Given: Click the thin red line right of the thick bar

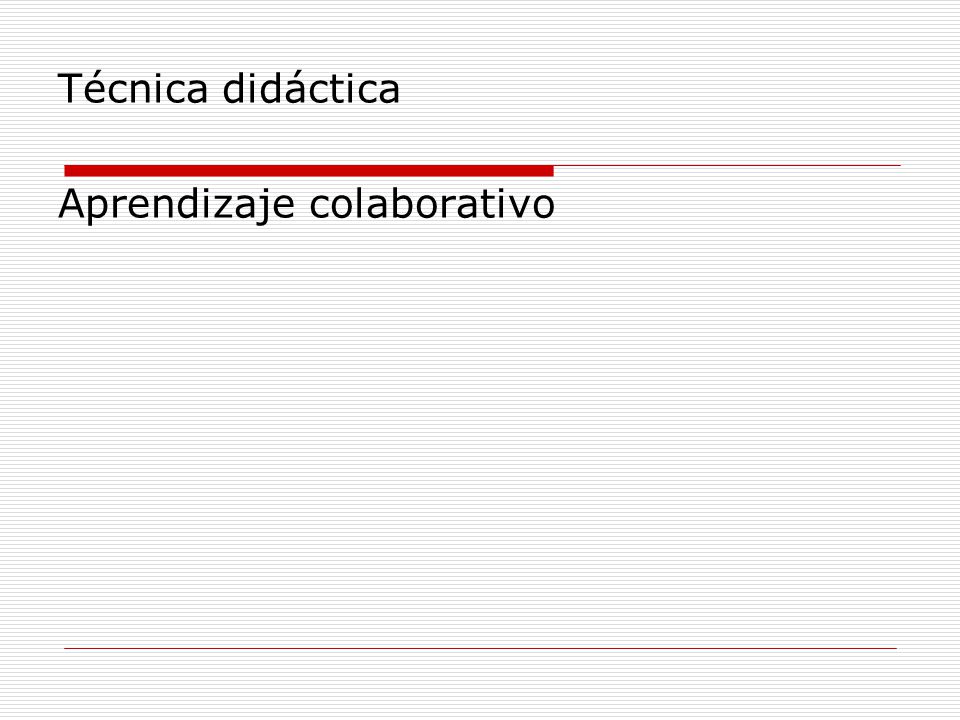Looking at the screenshot, I should 727,165.
